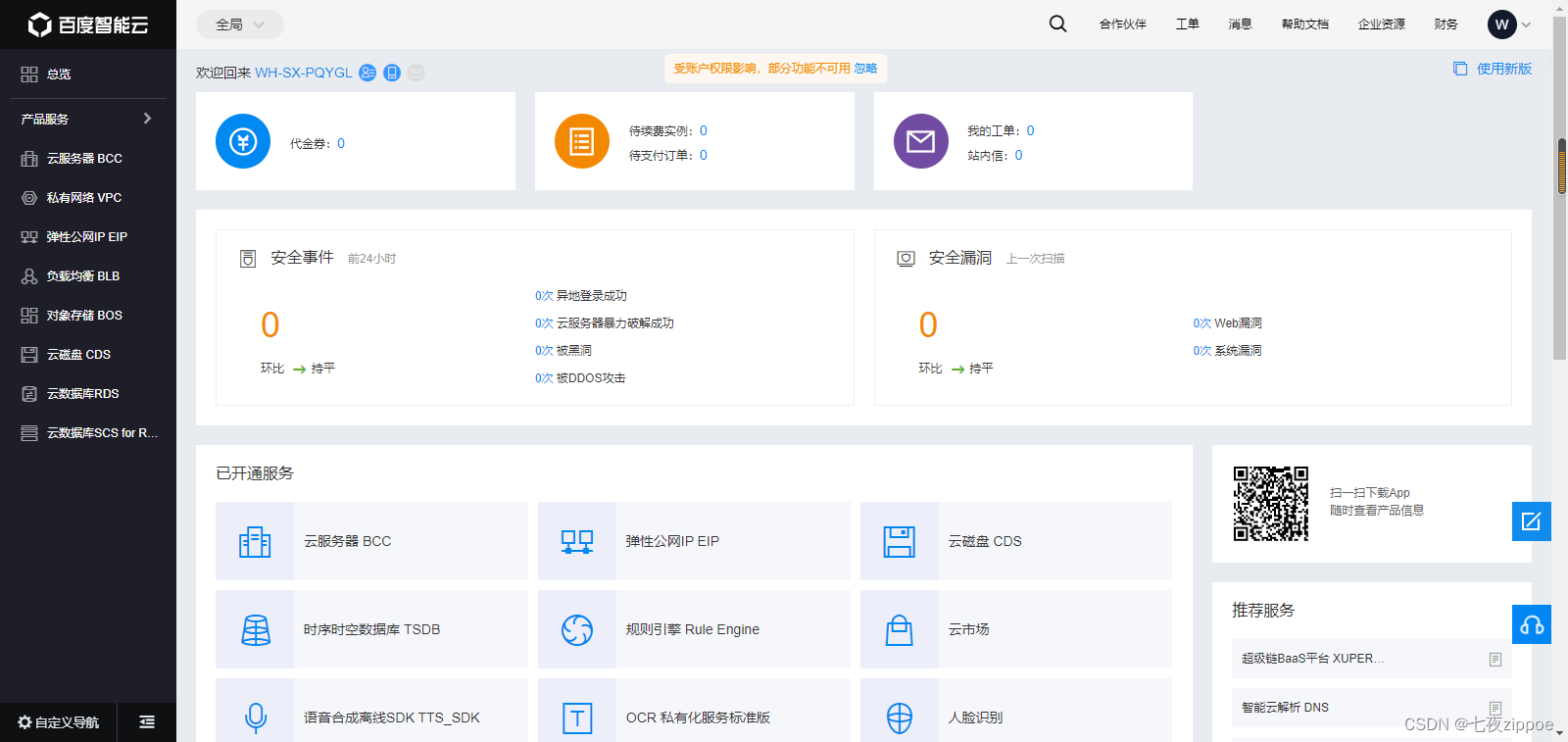Open 工单 in top navigation
This screenshot has height=742, width=1568.
1188,25
